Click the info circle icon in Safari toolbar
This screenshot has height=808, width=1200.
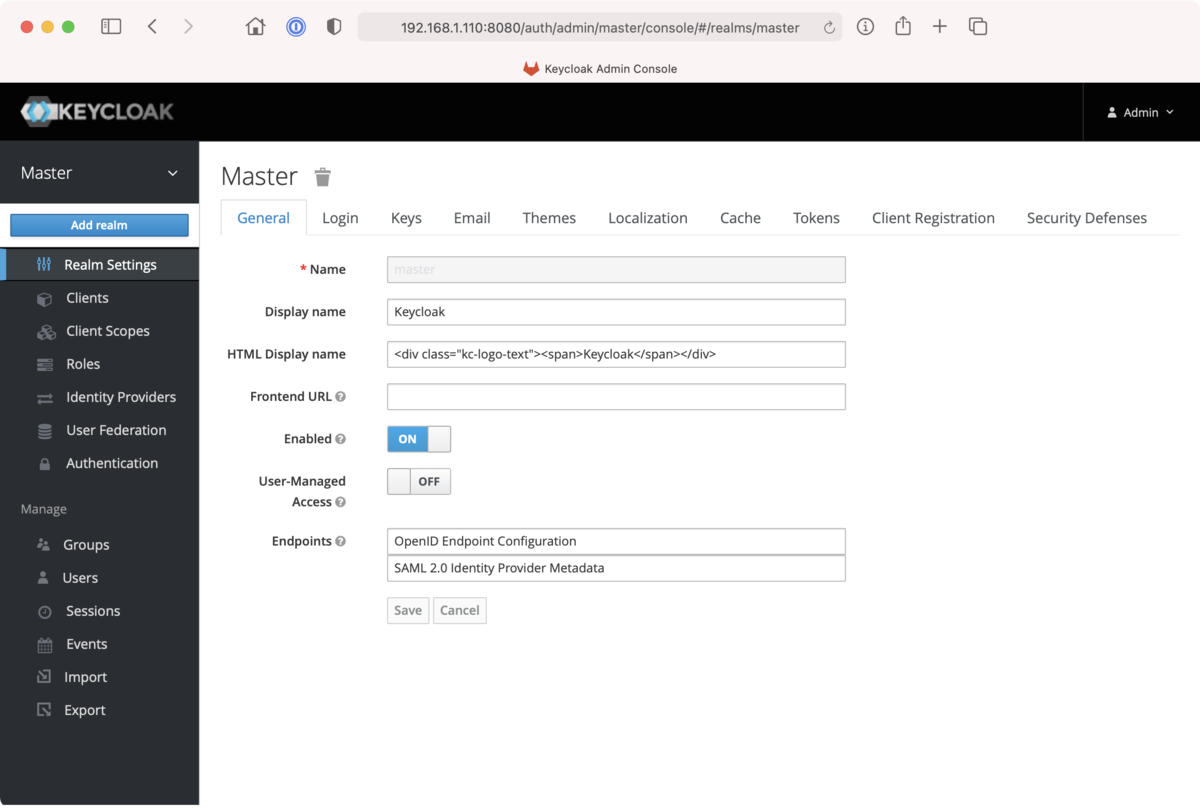click(x=866, y=27)
